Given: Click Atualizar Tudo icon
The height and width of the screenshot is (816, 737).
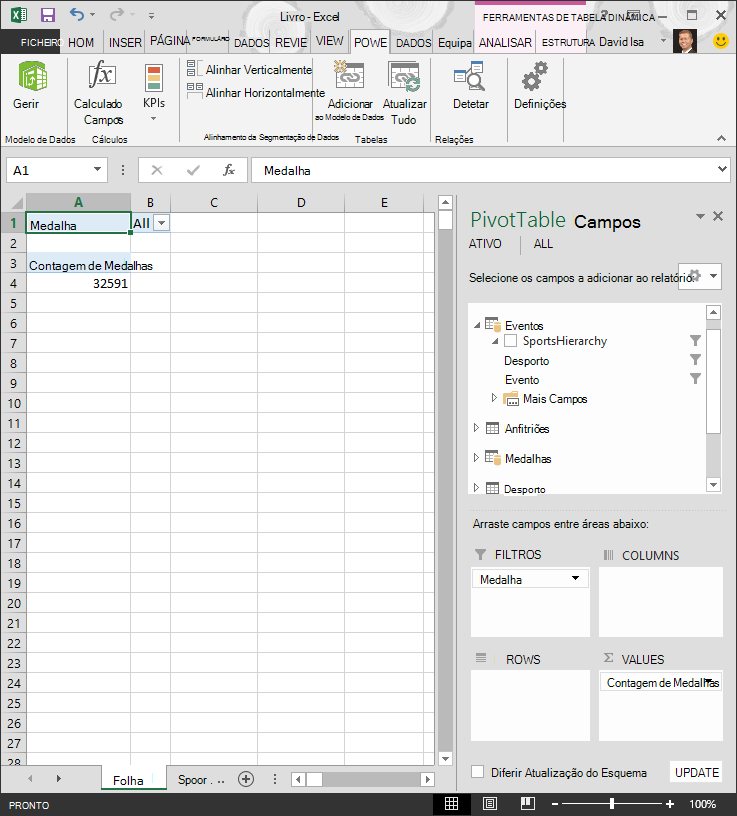Looking at the screenshot, I should coord(404,76).
